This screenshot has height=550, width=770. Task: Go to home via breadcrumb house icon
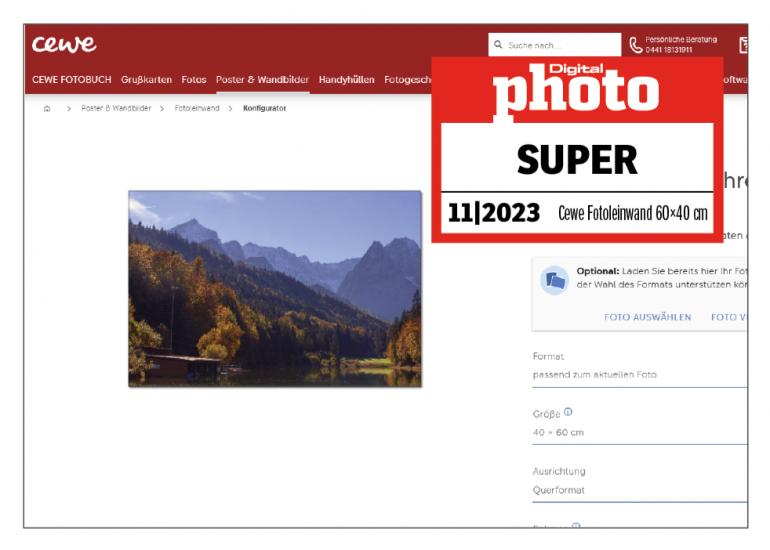pyautogui.click(x=47, y=109)
